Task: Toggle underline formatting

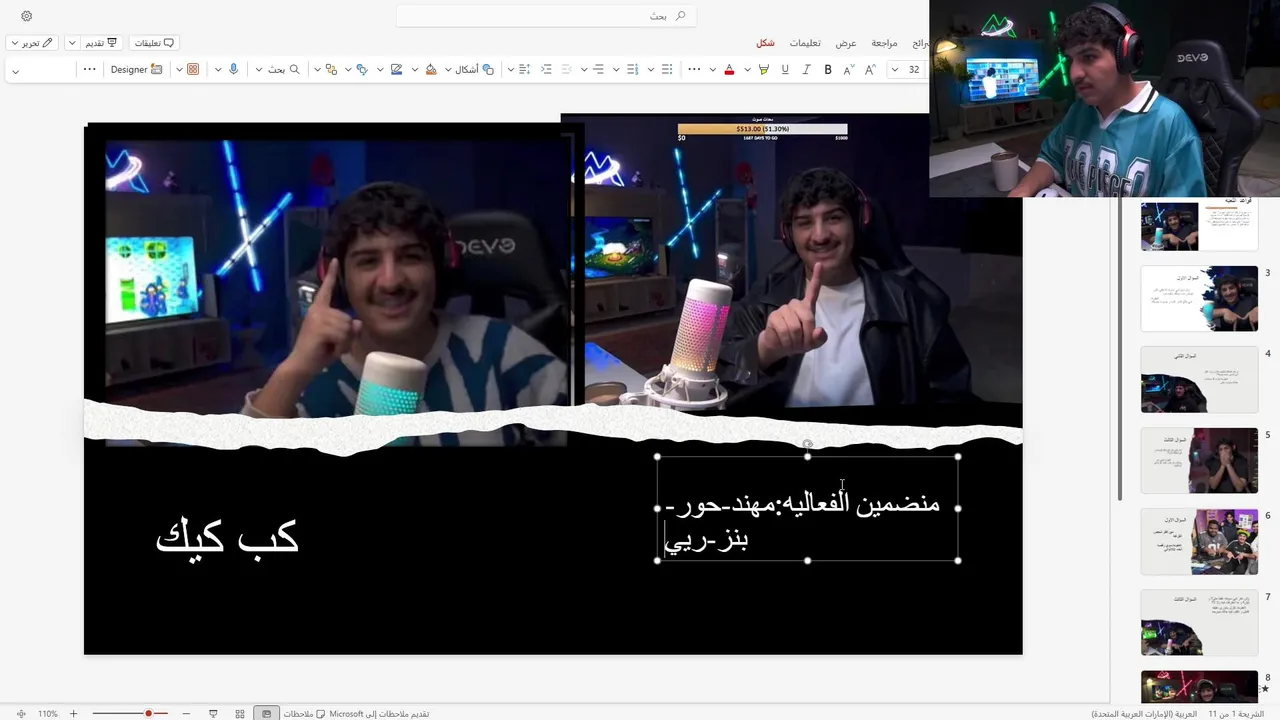Action: (785, 70)
